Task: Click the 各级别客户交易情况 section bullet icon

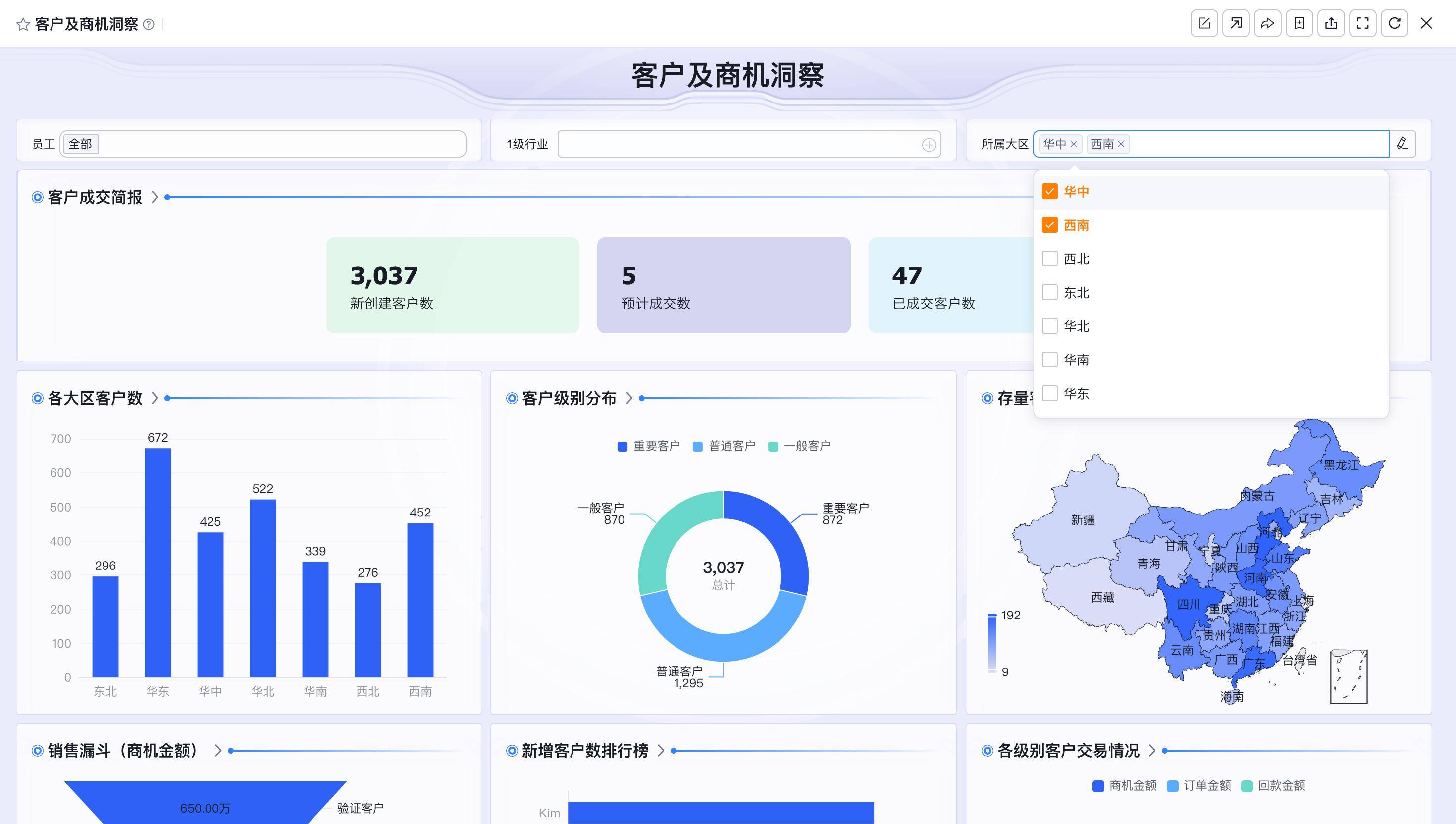Action: [x=988, y=751]
